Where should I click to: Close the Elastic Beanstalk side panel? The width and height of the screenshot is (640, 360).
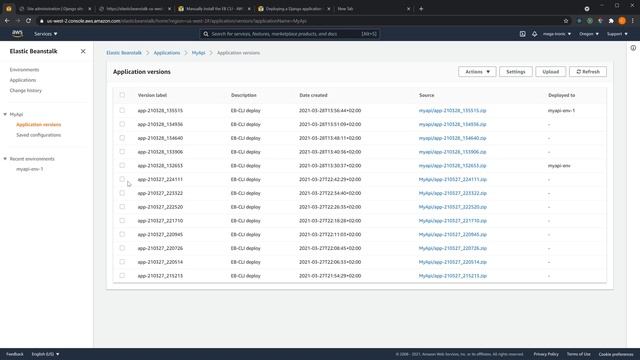(83, 51)
